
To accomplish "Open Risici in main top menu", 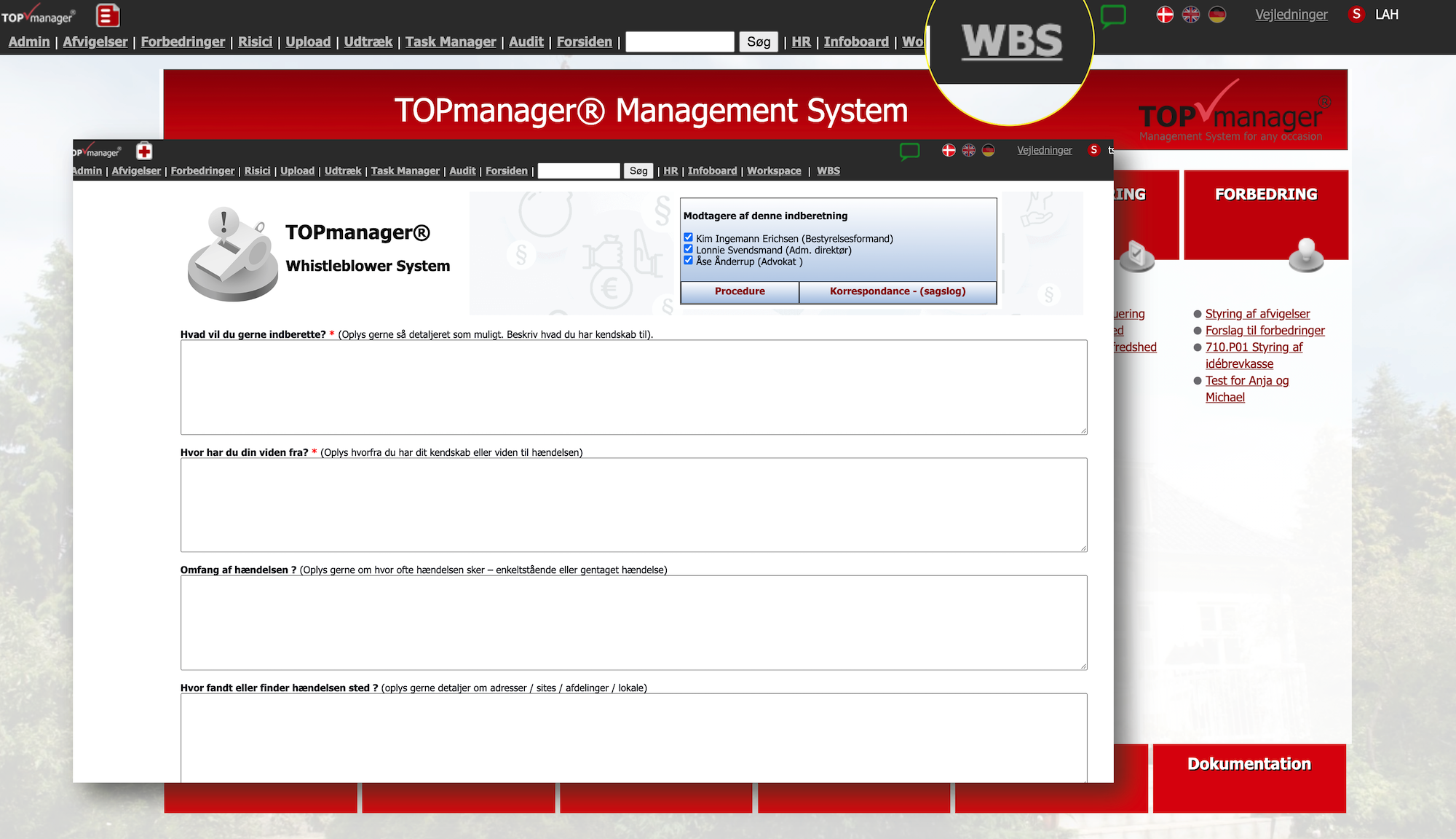I will 255,42.
